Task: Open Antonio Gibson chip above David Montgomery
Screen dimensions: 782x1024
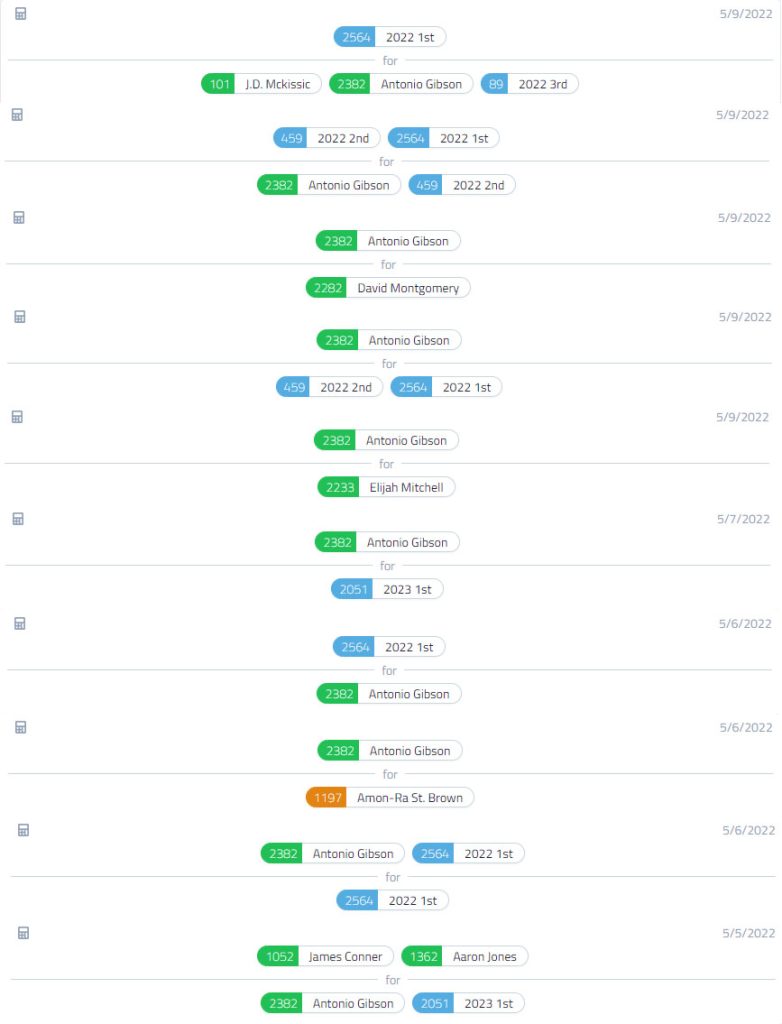Action: pyautogui.click(x=388, y=241)
